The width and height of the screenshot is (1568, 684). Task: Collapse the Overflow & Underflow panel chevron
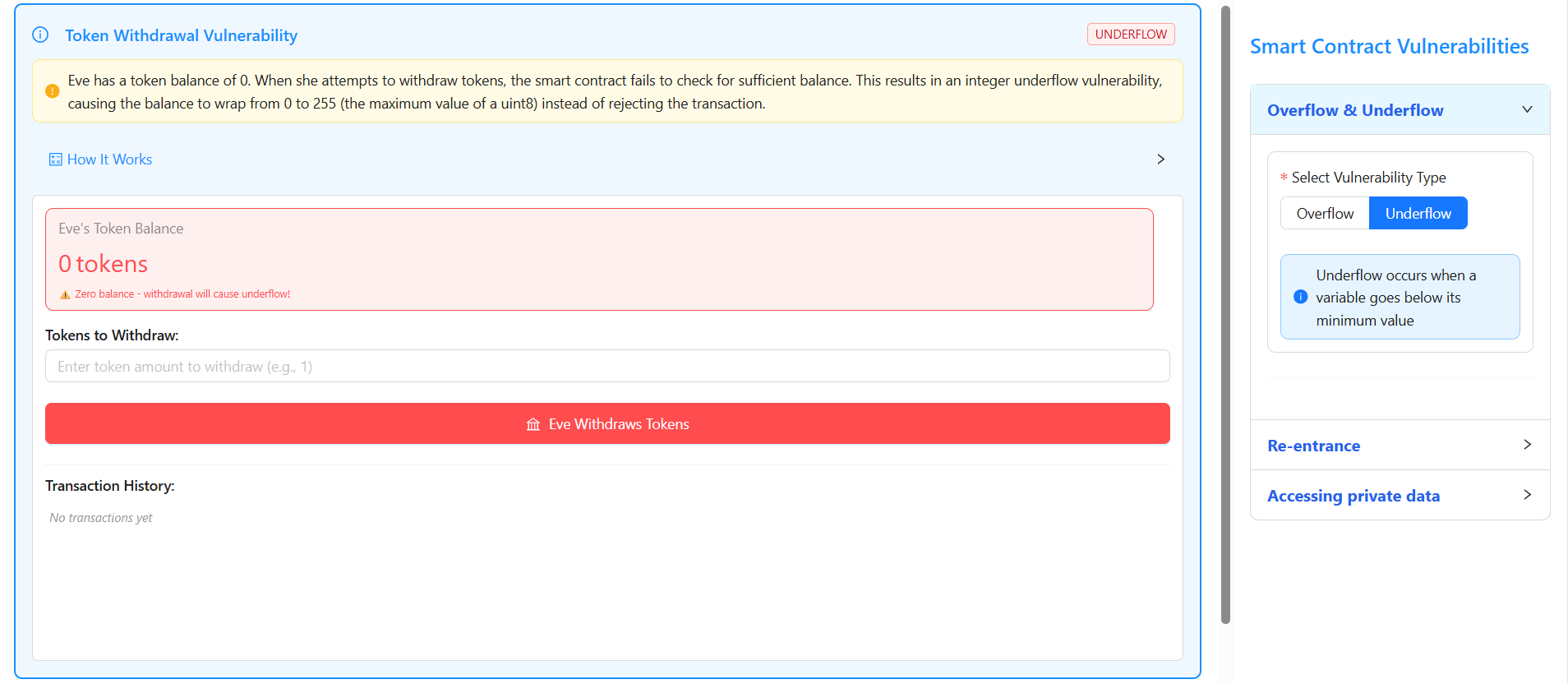click(x=1526, y=109)
